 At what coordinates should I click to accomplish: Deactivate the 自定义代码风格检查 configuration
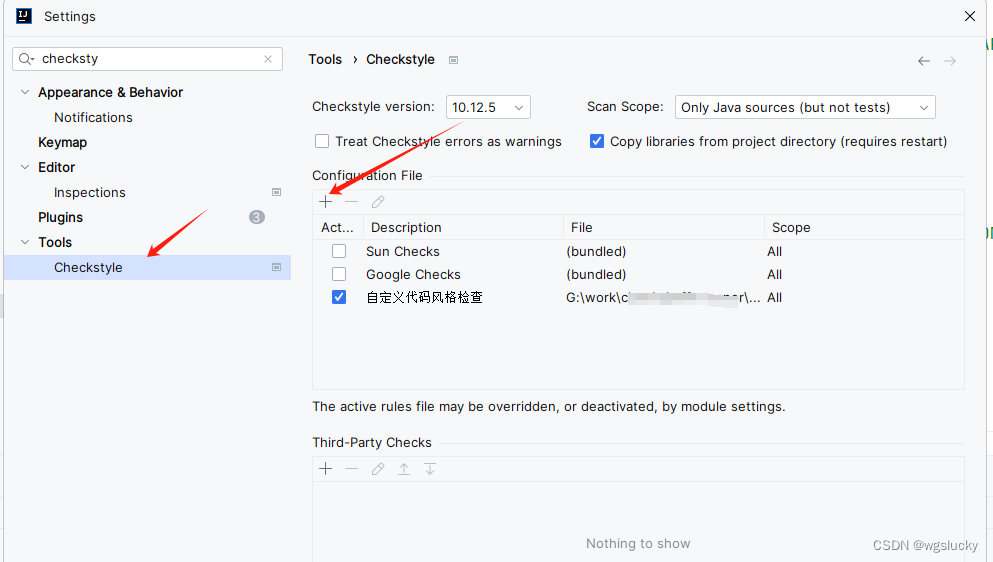pos(339,297)
